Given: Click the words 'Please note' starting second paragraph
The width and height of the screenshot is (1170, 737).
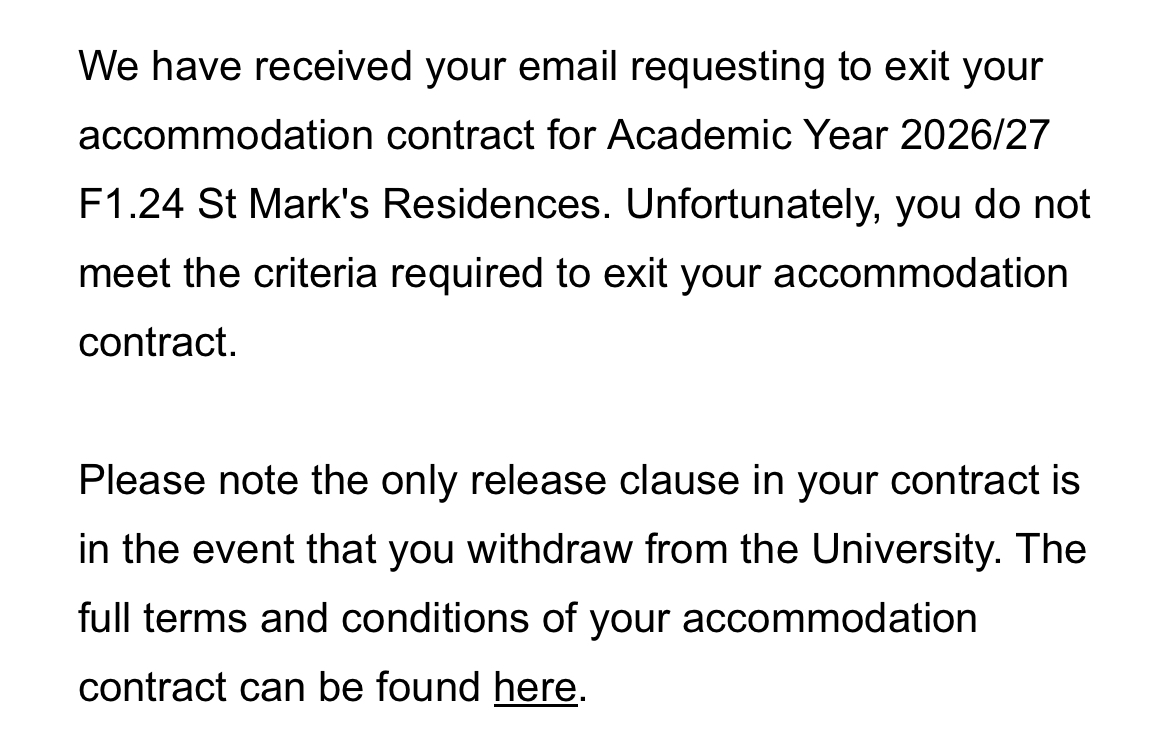Looking at the screenshot, I should coord(188,481).
